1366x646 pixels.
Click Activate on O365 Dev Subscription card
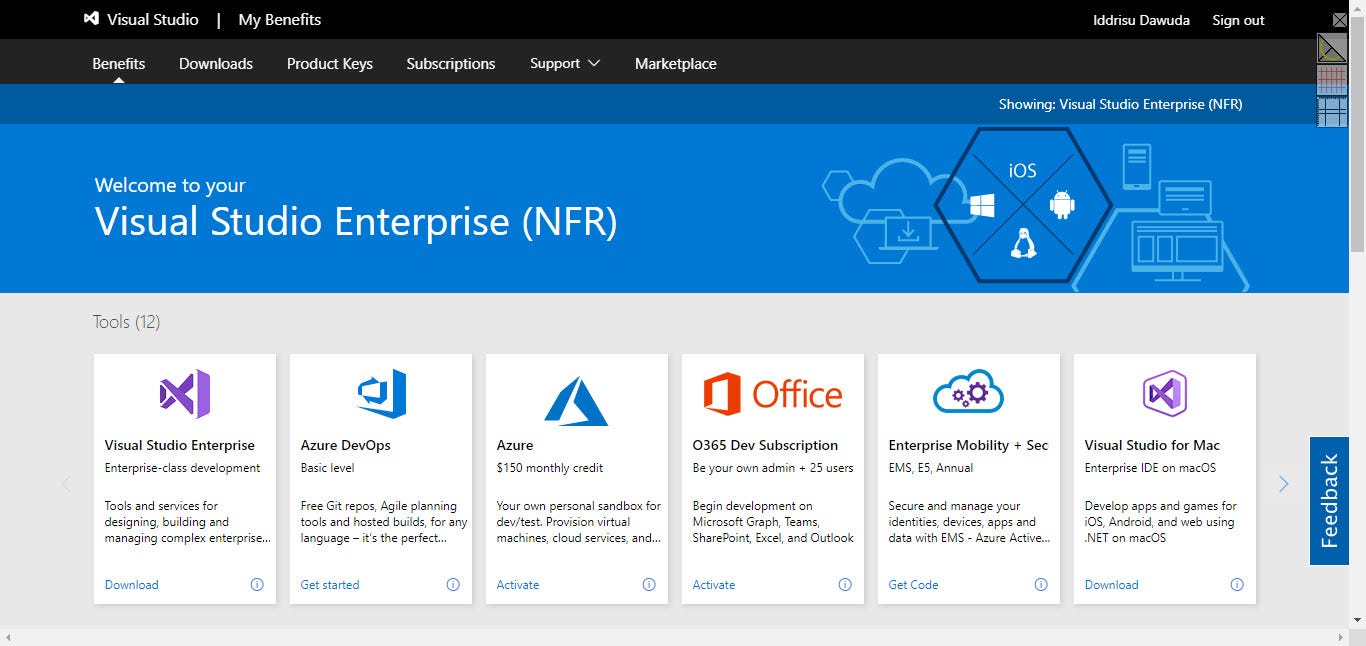[x=714, y=585]
